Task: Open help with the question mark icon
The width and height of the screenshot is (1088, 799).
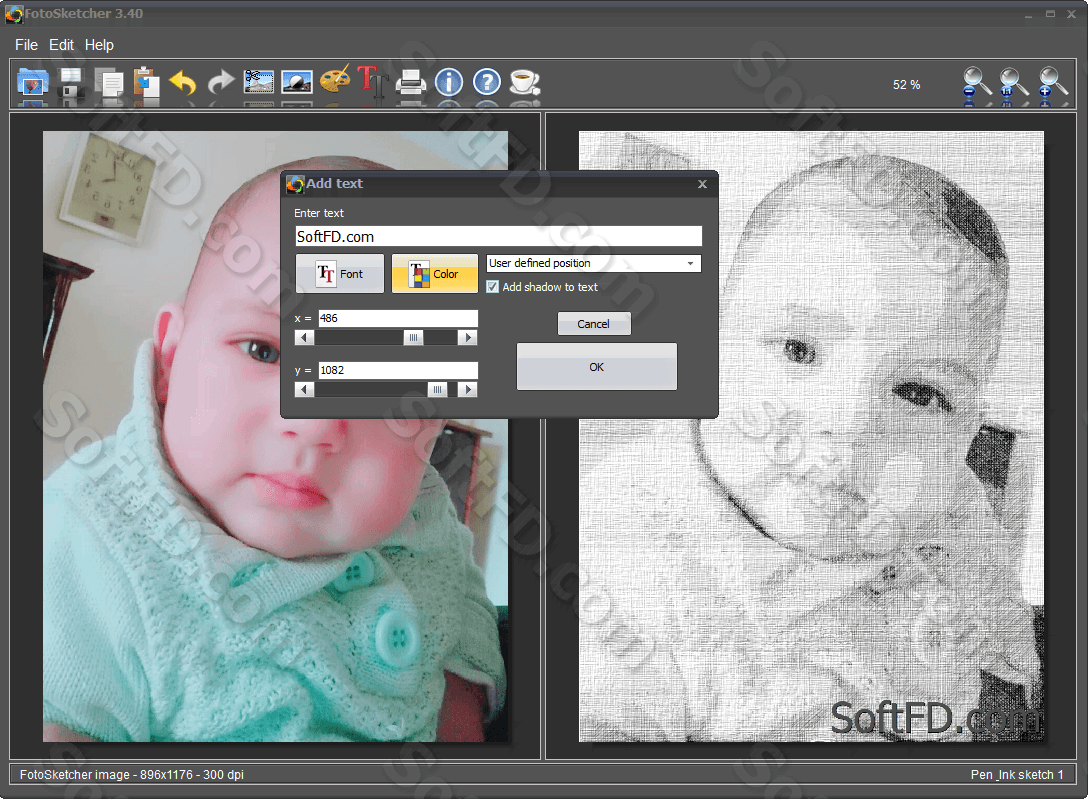Action: pyautogui.click(x=487, y=82)
